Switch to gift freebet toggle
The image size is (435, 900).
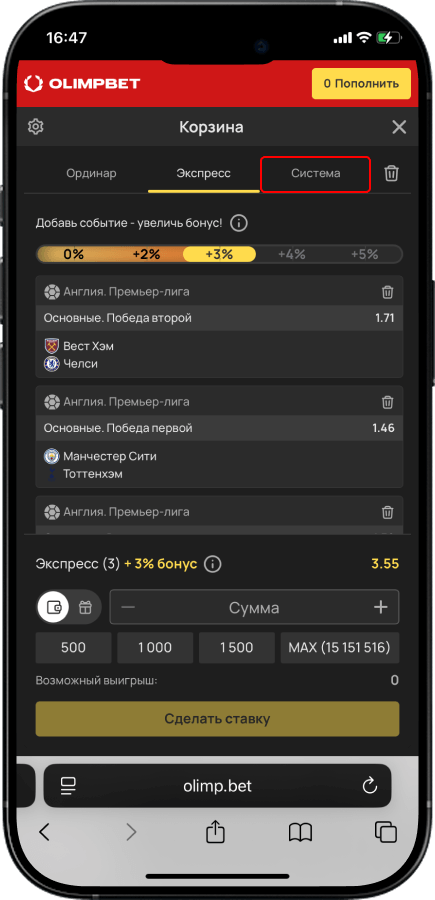(86, 607)
